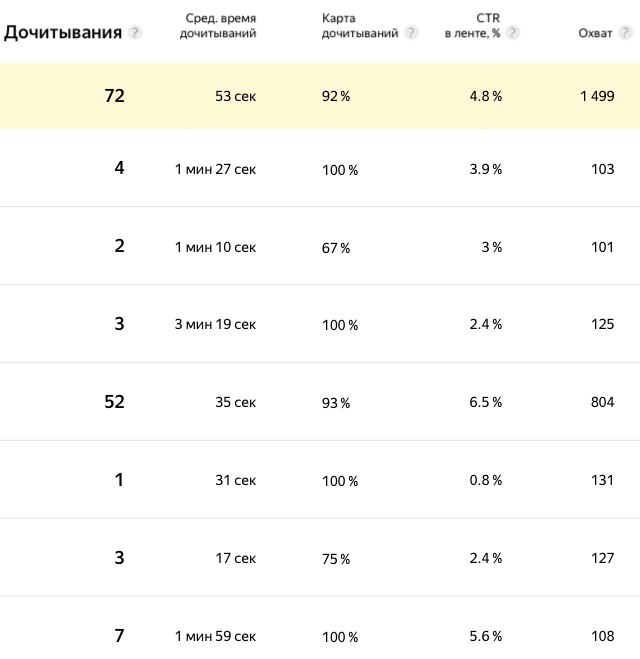Click the row with 3 мин 19 сек

click(320, 324)
